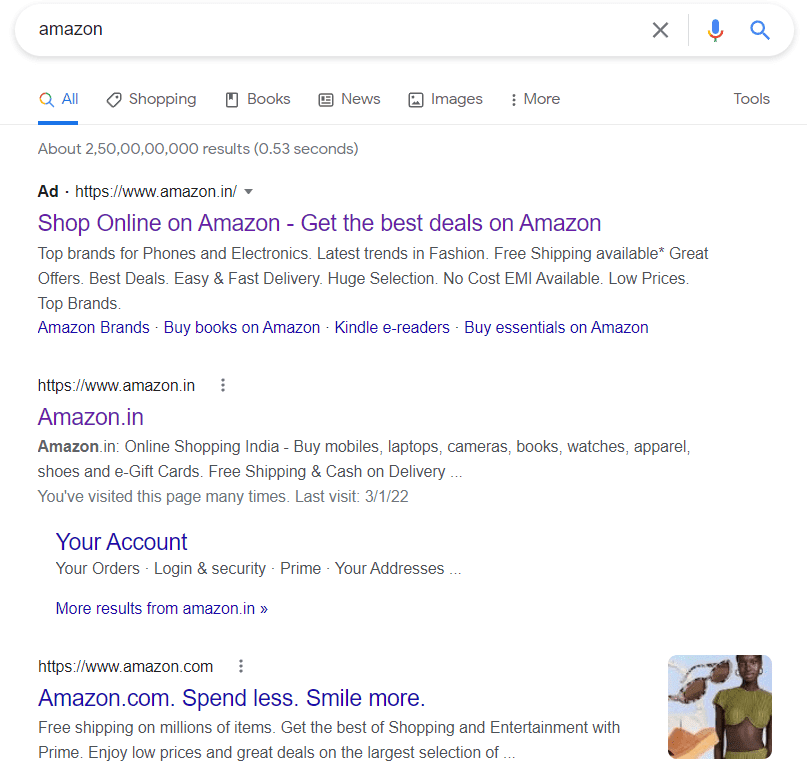This screenshot has height=783, width=807.
Task: Switch to the Books tab
Action: pyautogui.click(x=257, y=99)
